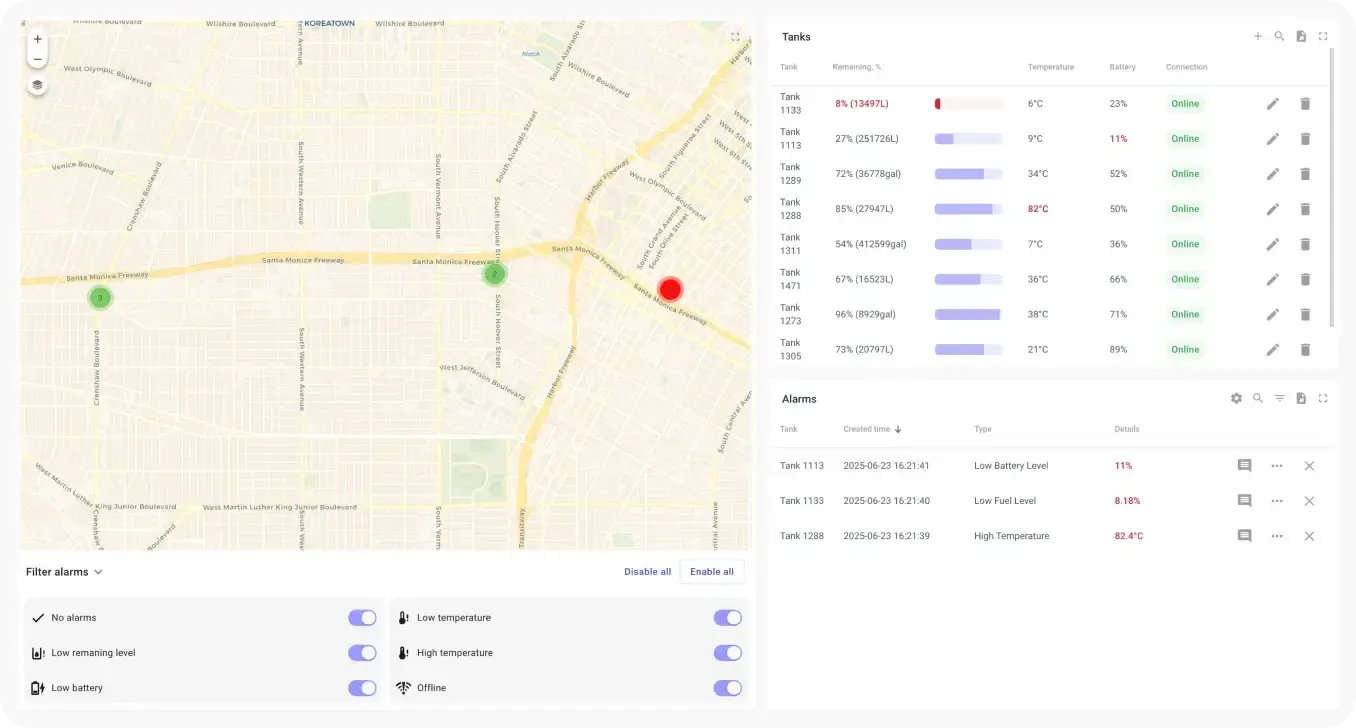Viewport: 1356px width, 728px height.
Task: Search in the Alarms panel
Action: coord(1258,398)
